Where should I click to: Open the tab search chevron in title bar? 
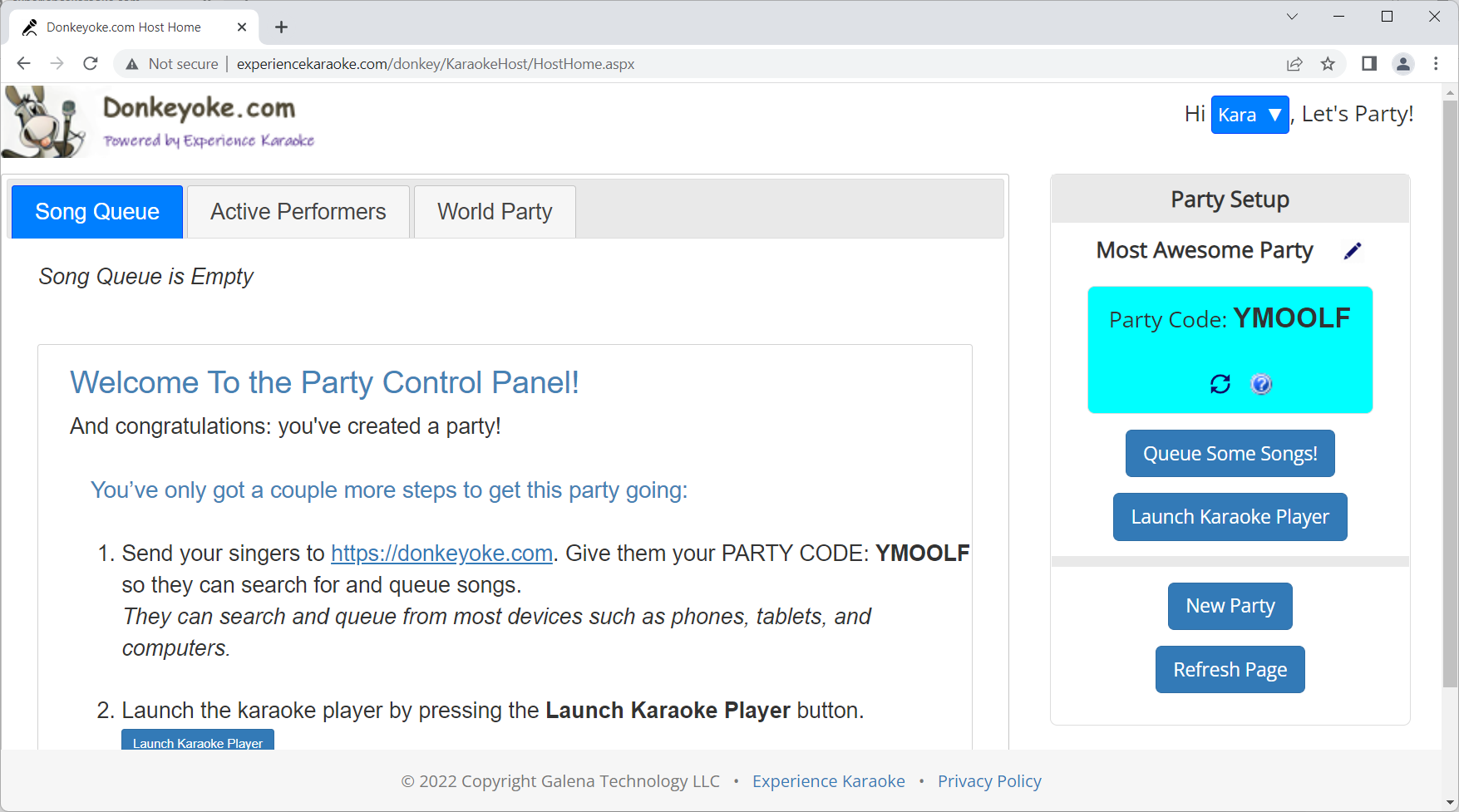pyautogui.click(x=1292, y=17)
